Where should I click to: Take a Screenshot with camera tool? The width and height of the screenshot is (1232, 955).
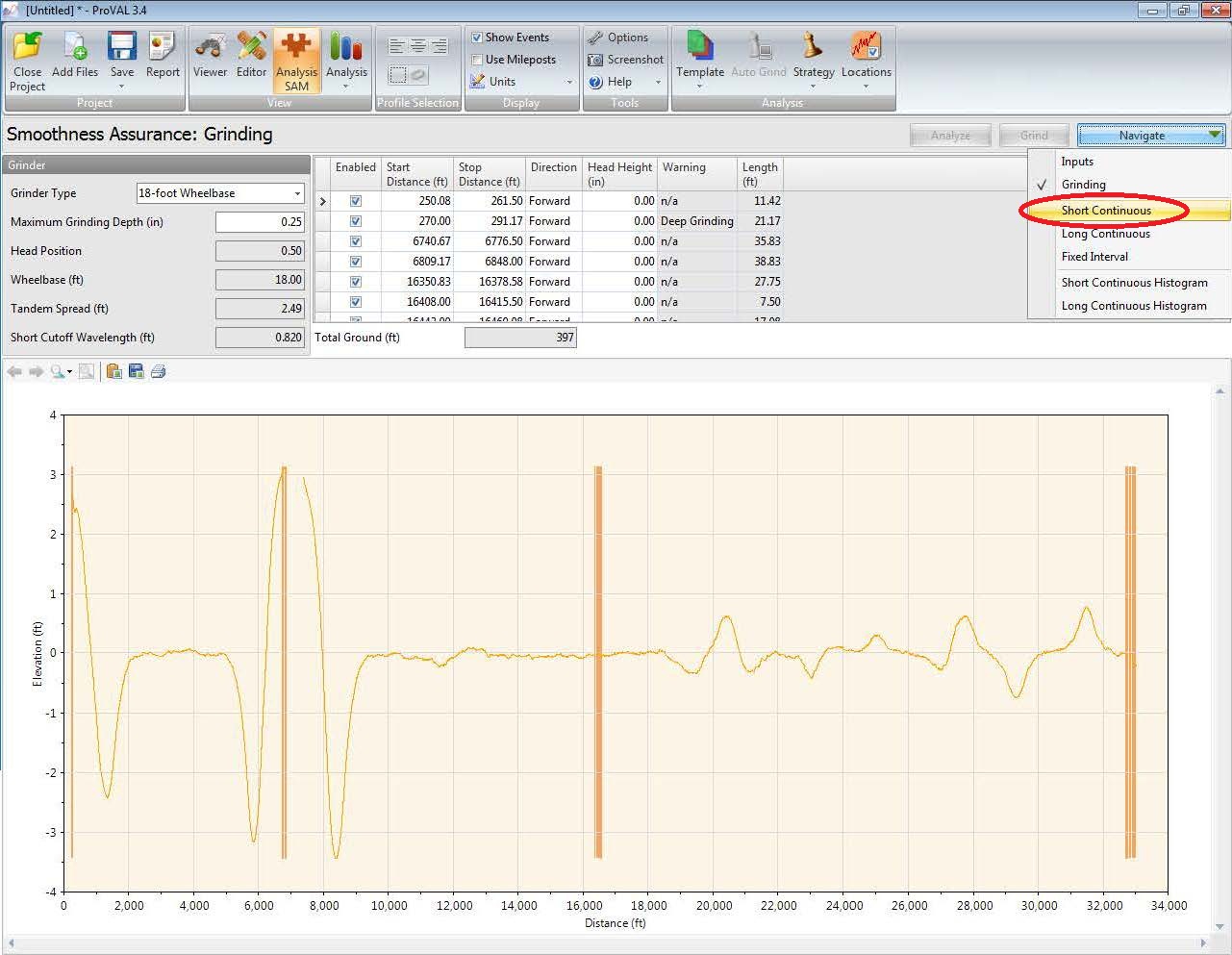(626, 60)
